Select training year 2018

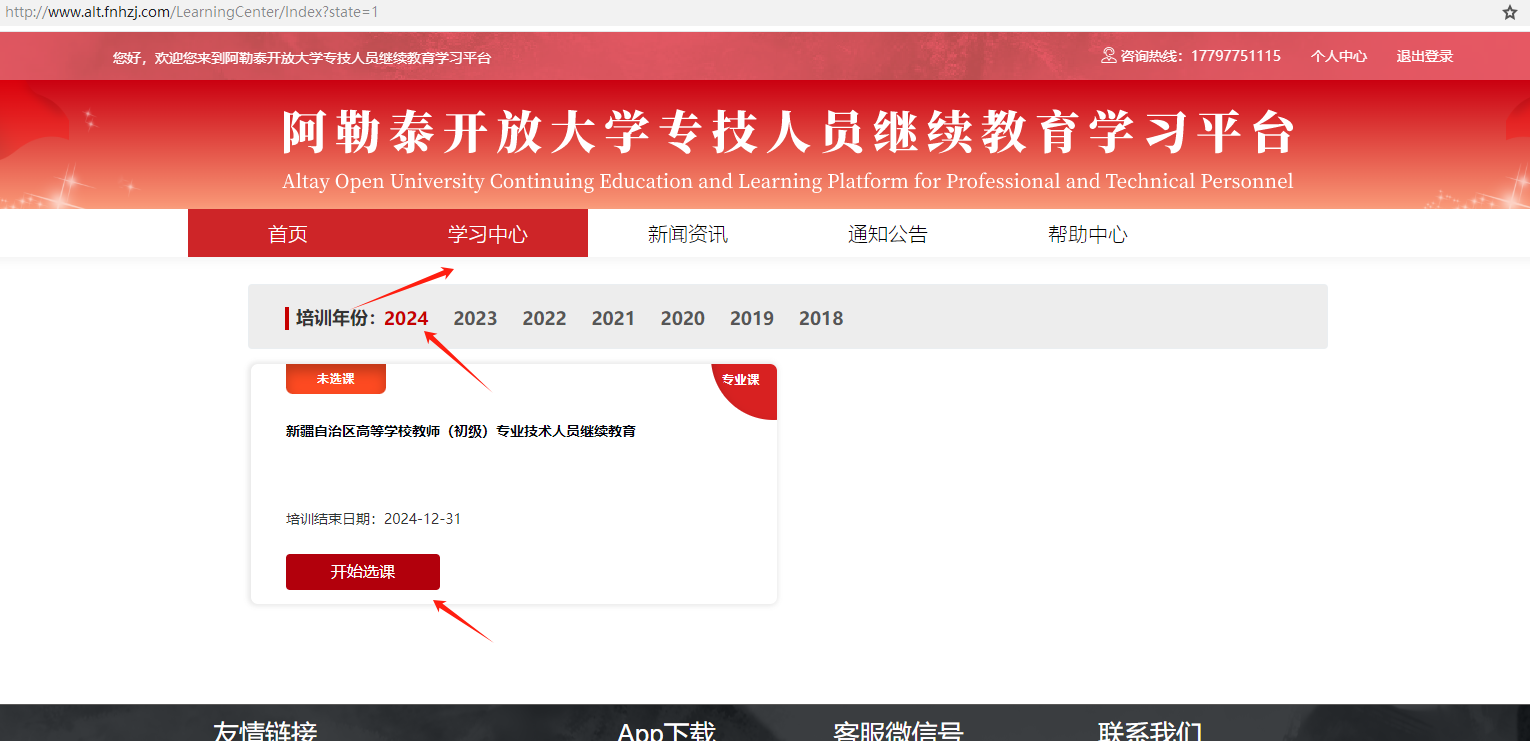(x=821, y=318)
